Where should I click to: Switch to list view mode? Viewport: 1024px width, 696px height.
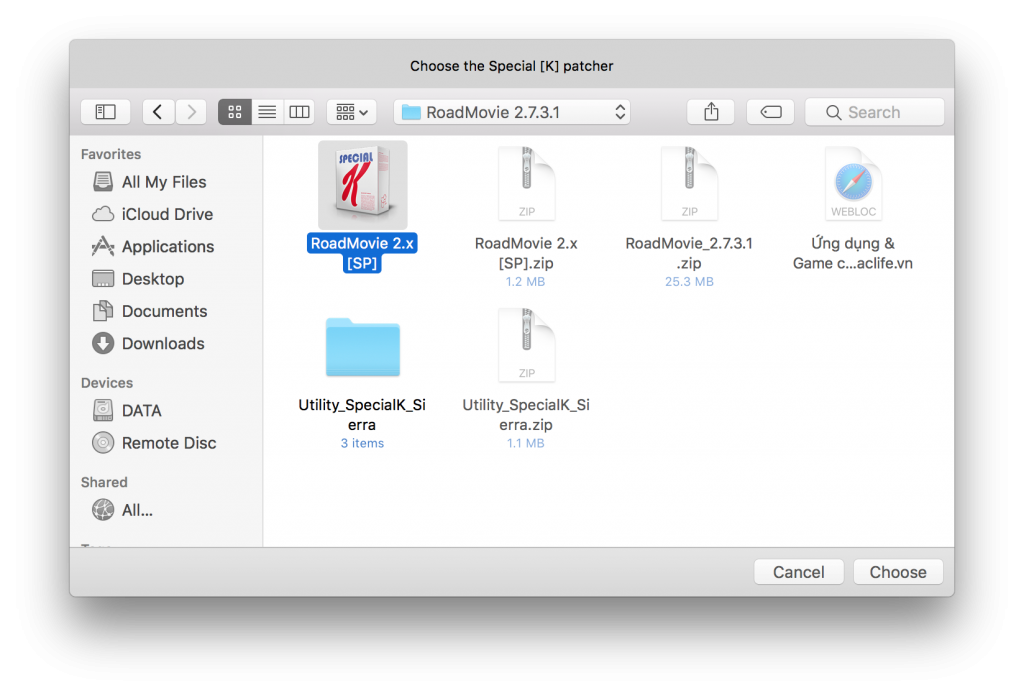[x=267, y=112]
